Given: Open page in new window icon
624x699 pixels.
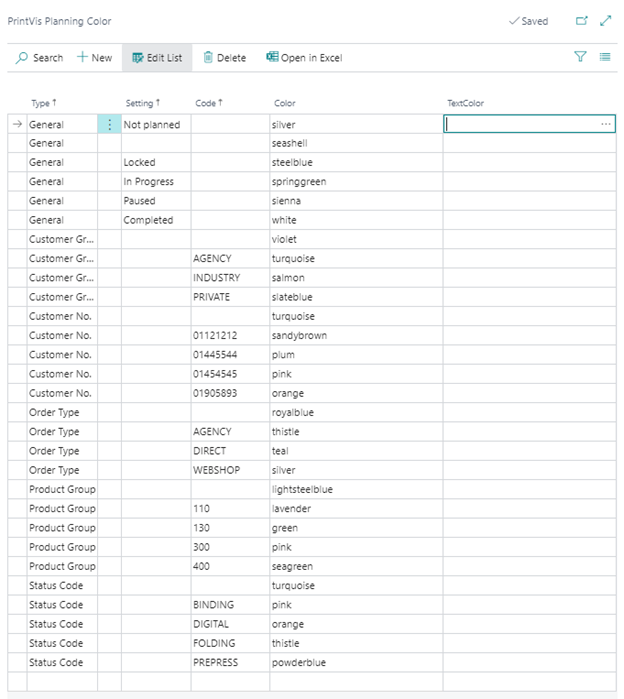Looking at the screenshot, I should pyautogui.click(x=582, y=21).
